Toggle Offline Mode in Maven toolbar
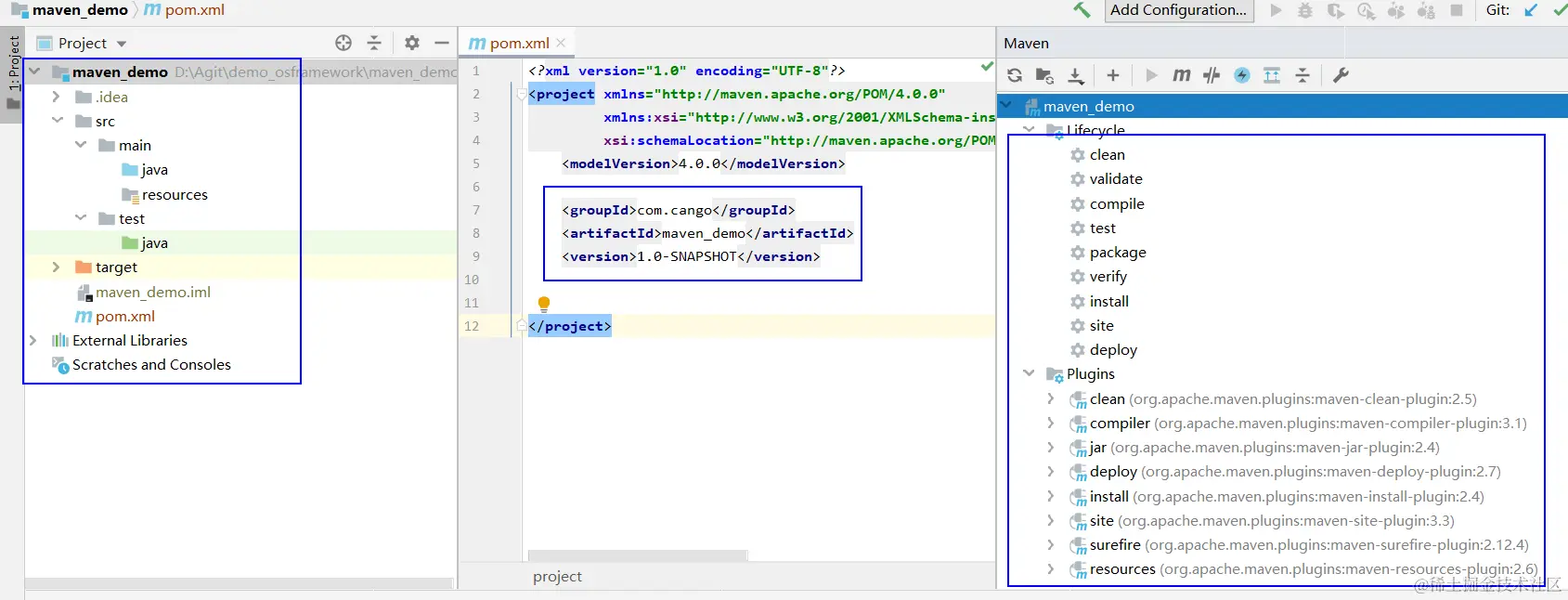1568x600 pixels. pyautogui.click(x=1212, y=75)
